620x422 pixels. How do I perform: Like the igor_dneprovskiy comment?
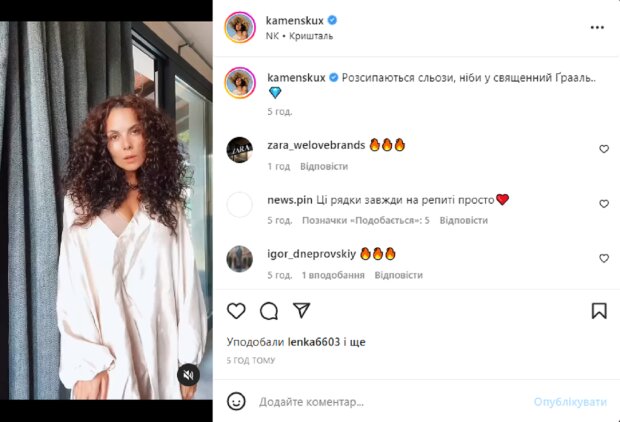coord(604,258)
